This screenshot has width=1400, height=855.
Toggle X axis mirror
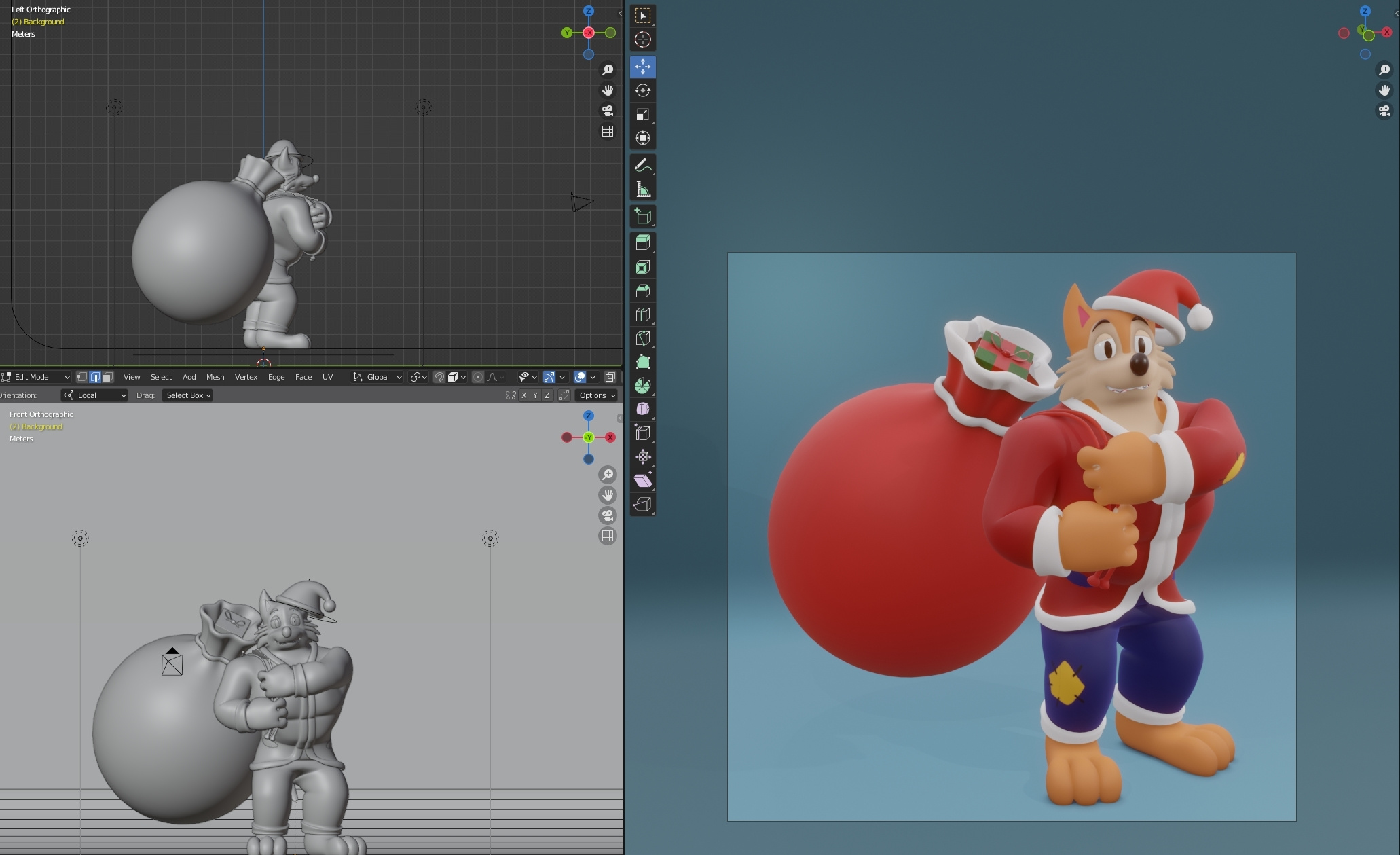pyautogui.click(x=523, y=395)
